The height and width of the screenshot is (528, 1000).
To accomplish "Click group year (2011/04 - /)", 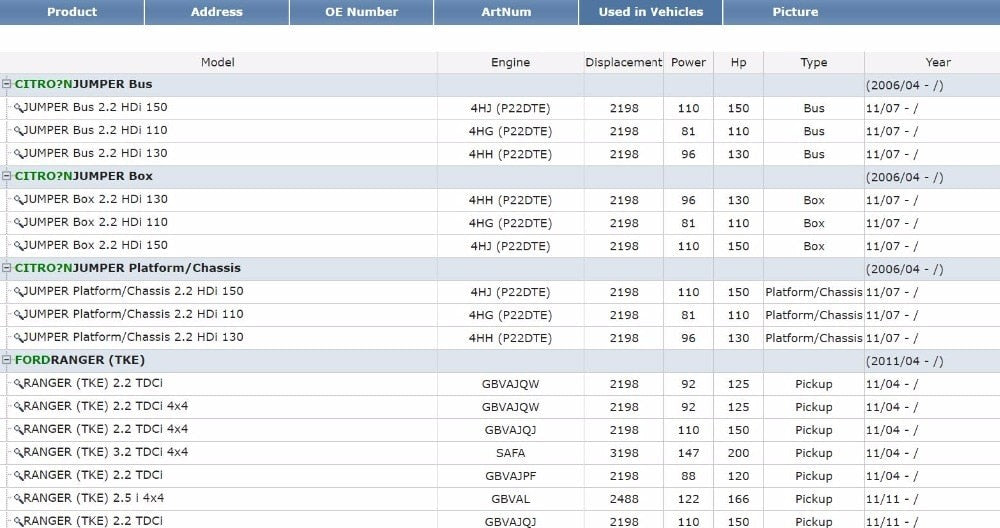I will point(904,361).
